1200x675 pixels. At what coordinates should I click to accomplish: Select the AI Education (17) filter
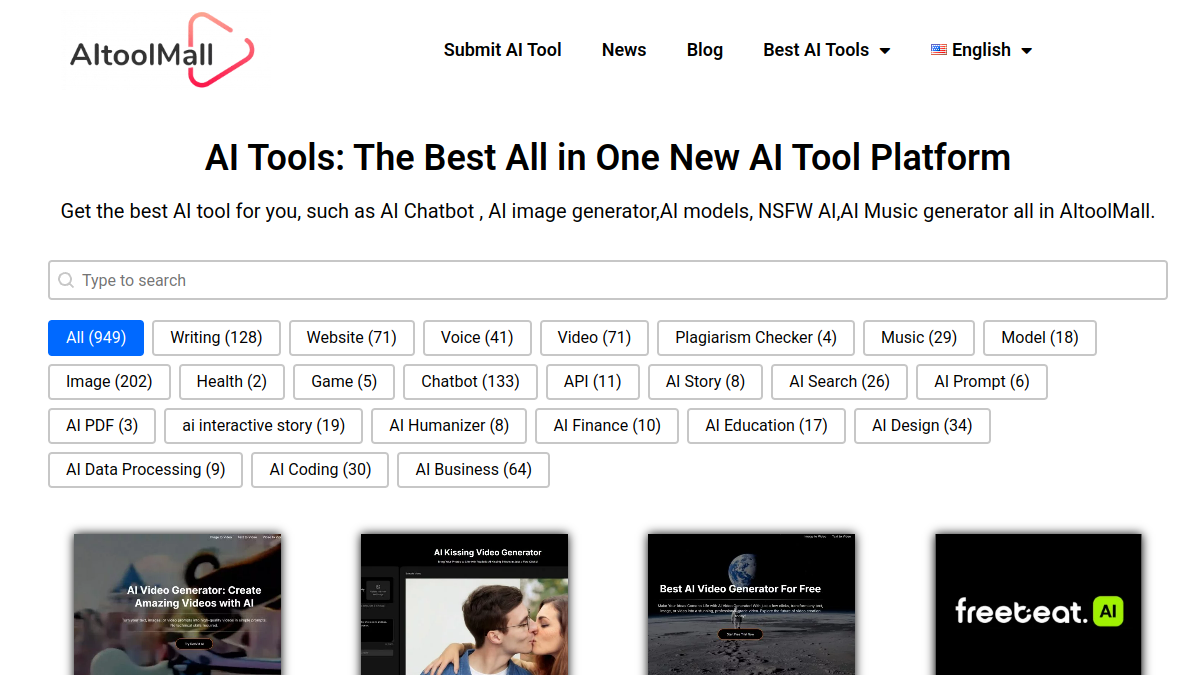766,426
